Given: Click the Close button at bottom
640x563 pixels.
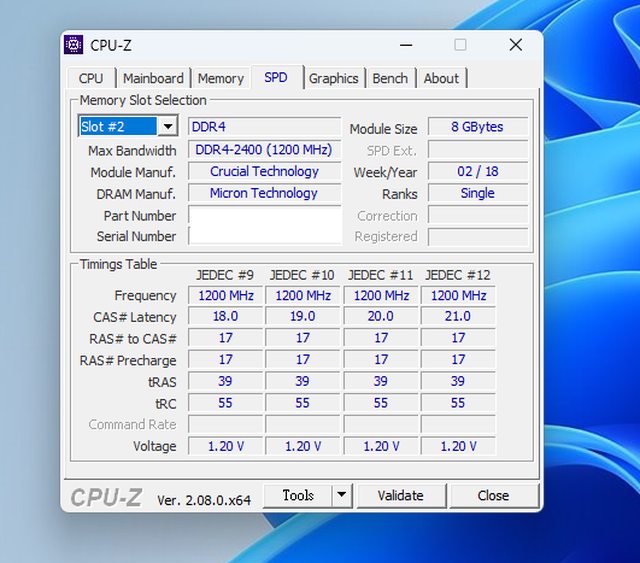Looking at the screenshot, I should tap(493, 495).
